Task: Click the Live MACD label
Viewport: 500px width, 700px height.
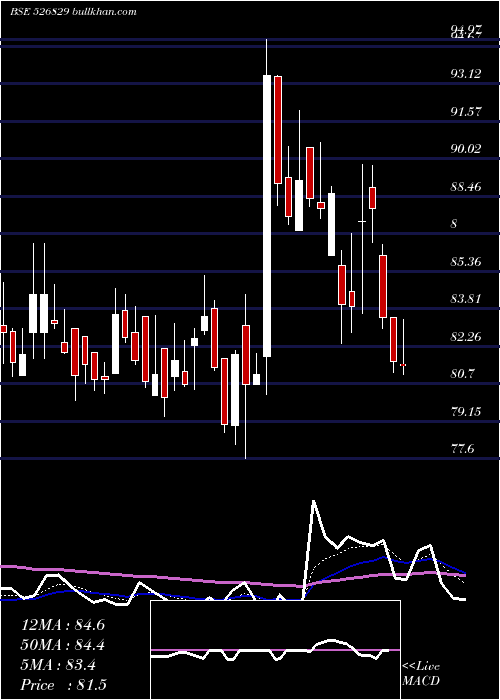Action: click(421, 673)
